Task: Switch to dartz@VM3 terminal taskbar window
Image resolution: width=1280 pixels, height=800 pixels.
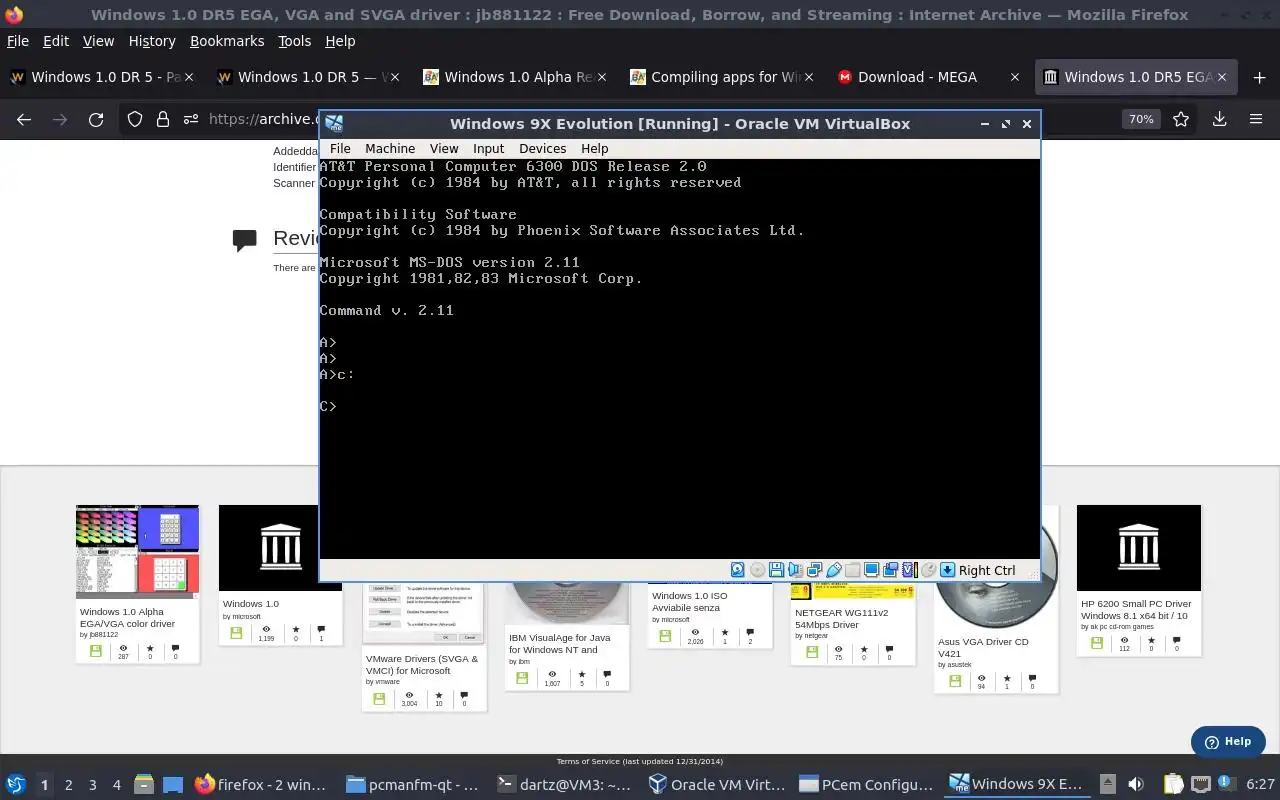Action: point(565,785)
